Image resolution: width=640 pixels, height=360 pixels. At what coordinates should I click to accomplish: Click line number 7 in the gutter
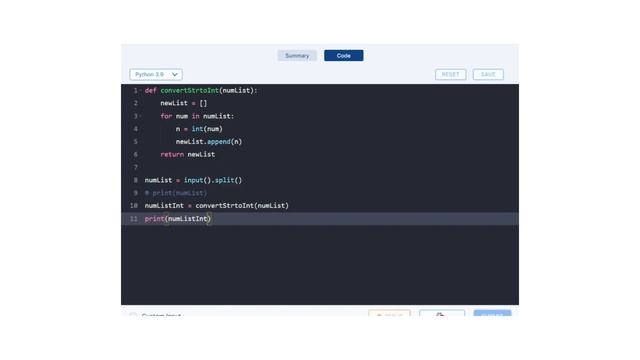136,167
